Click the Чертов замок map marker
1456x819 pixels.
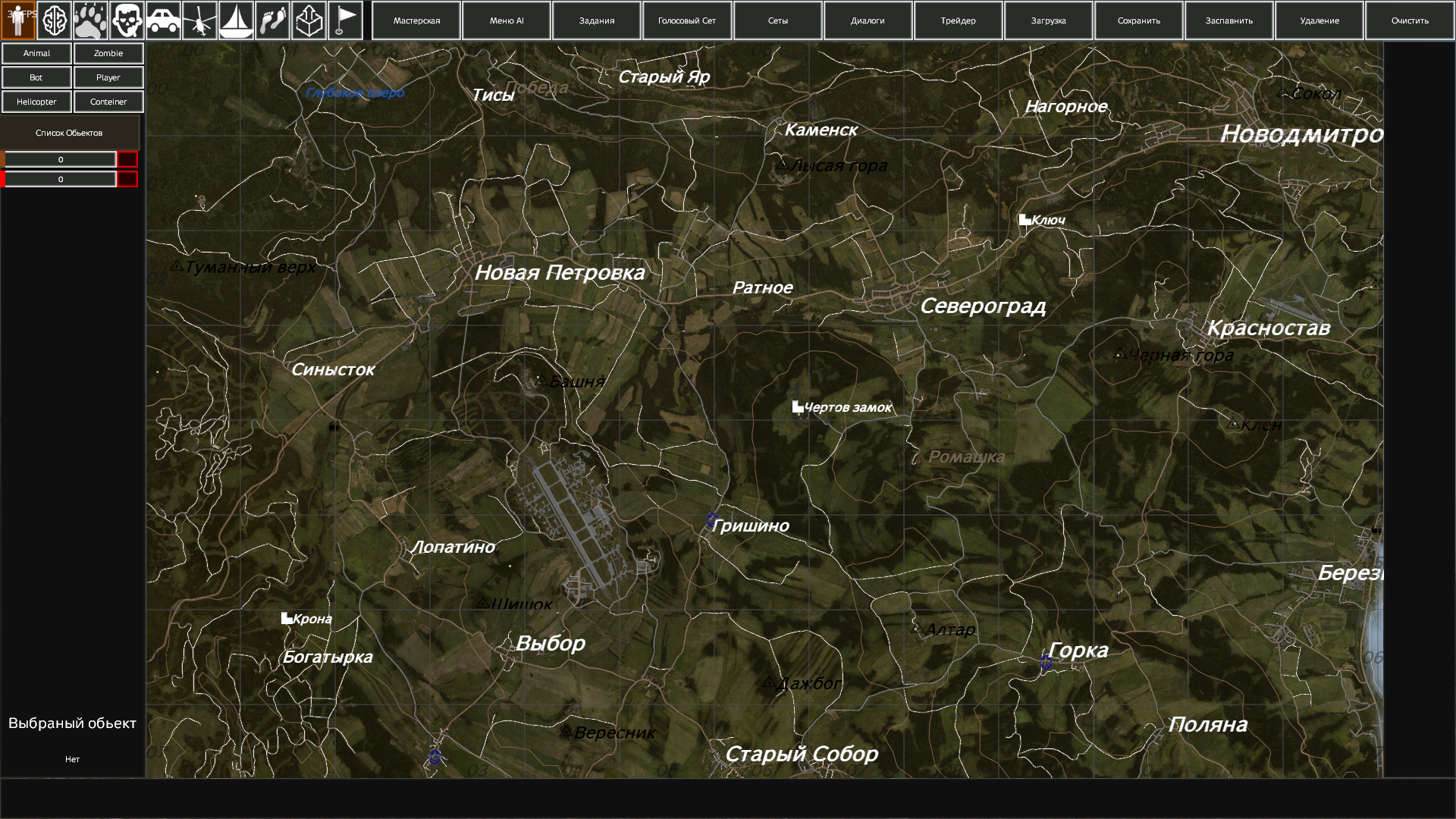[x=798, y=407]
